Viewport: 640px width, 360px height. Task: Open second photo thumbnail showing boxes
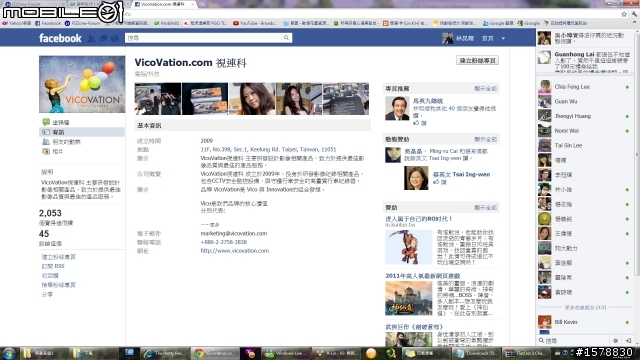205,99
